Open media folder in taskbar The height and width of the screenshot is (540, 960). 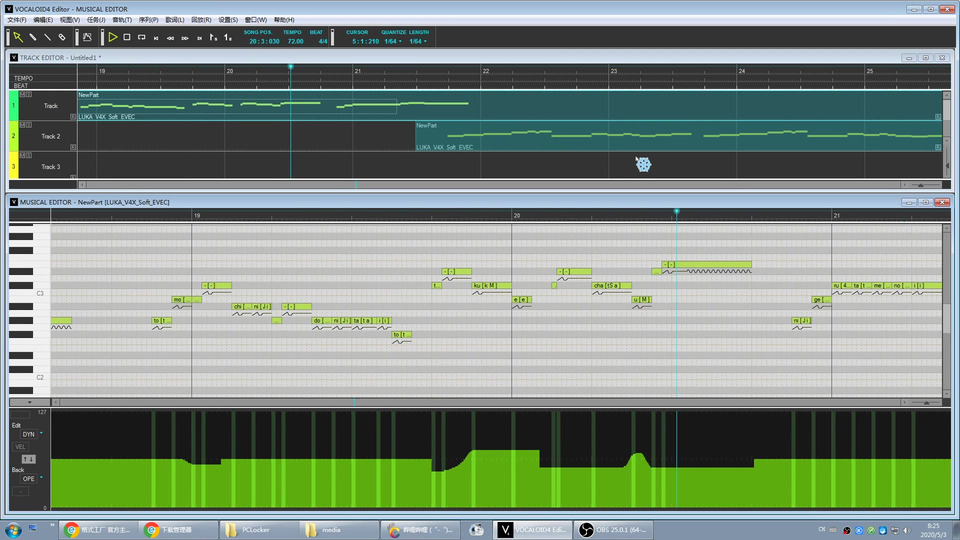point(339,530)
